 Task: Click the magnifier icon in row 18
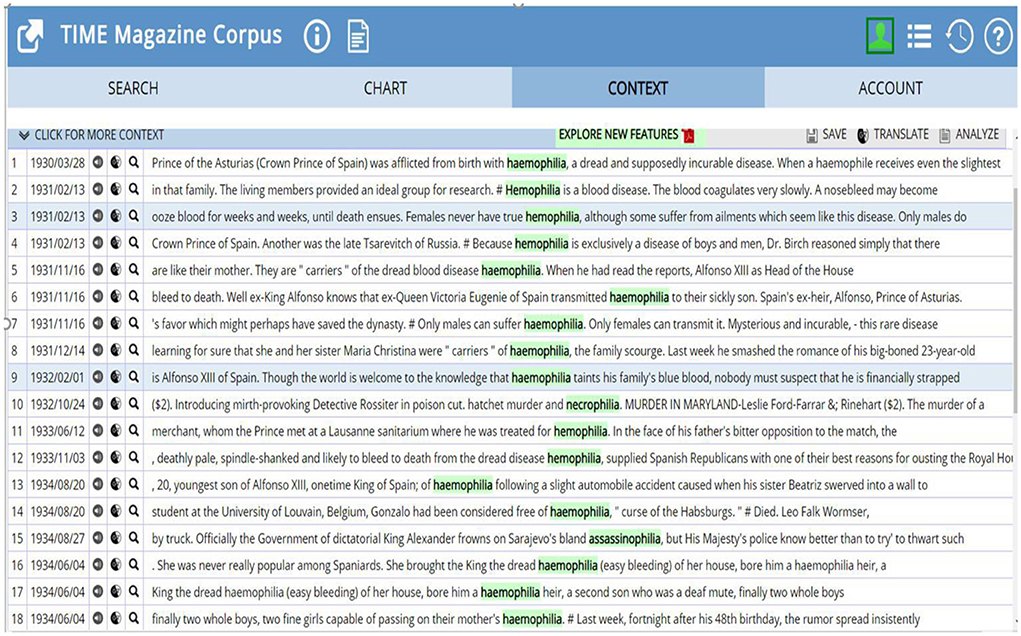(134, 618)
